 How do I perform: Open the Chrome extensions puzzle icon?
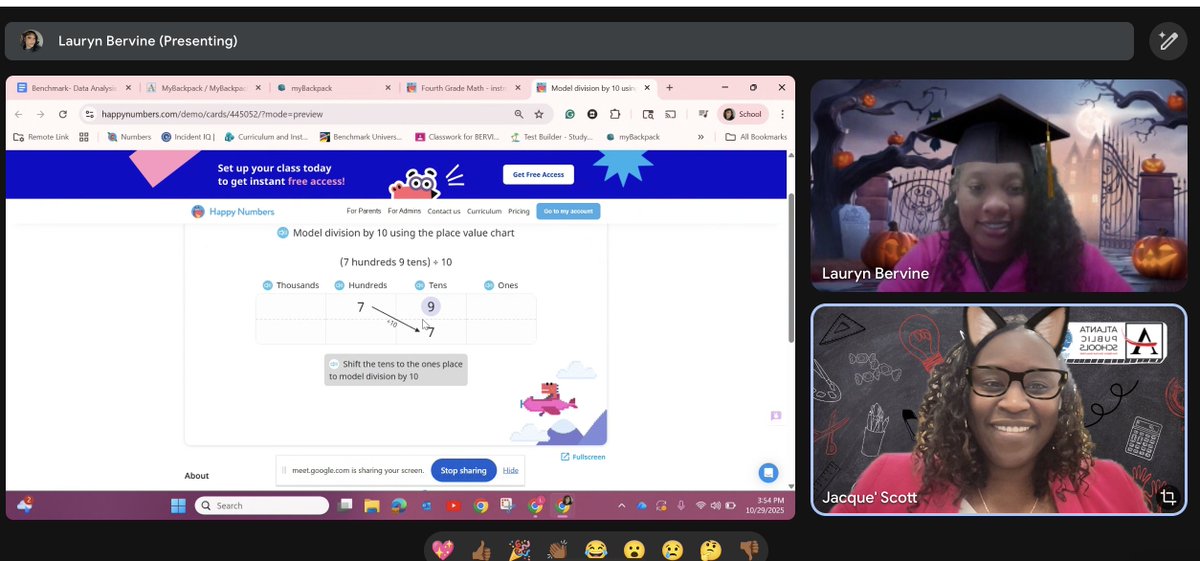pyautogui.click(x=614, y=114)
